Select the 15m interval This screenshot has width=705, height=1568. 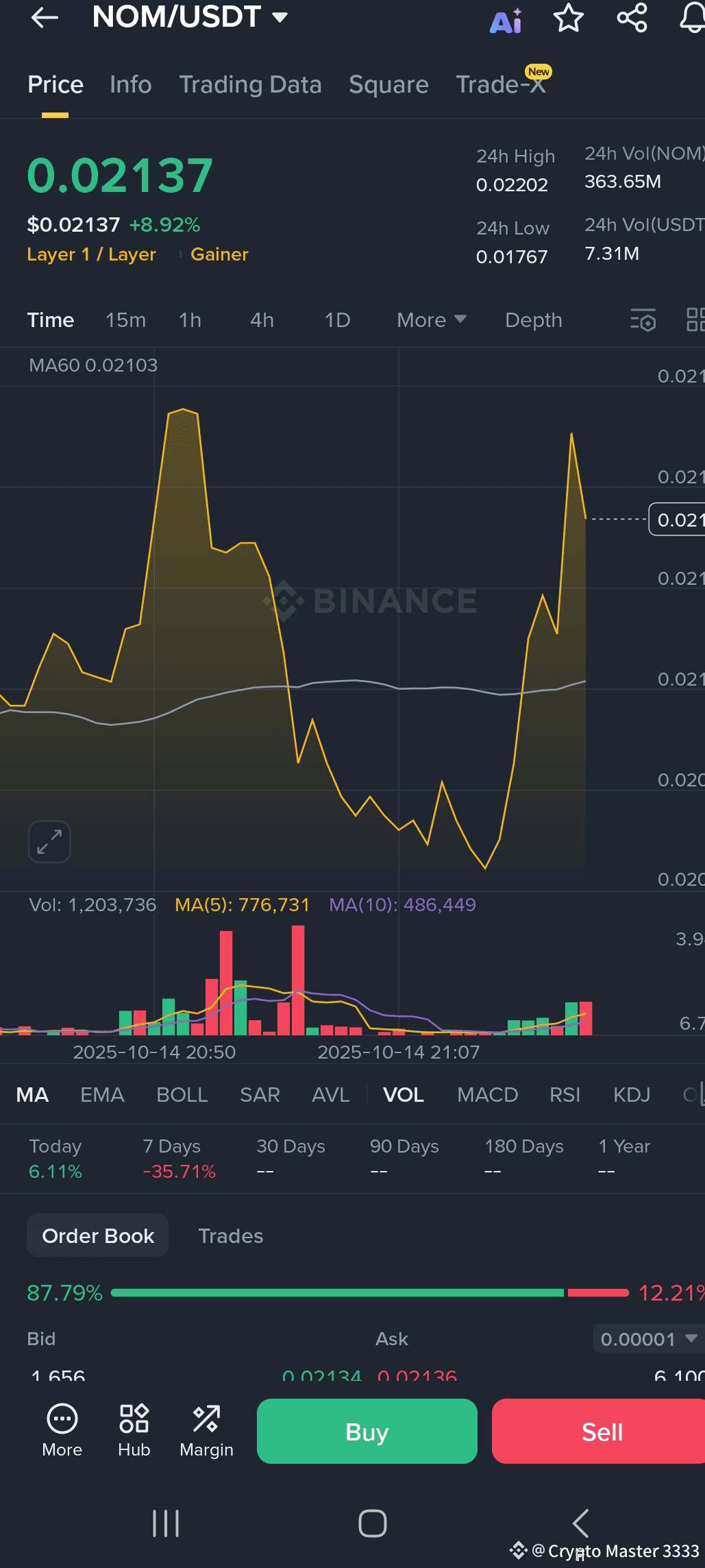[125, 319]
